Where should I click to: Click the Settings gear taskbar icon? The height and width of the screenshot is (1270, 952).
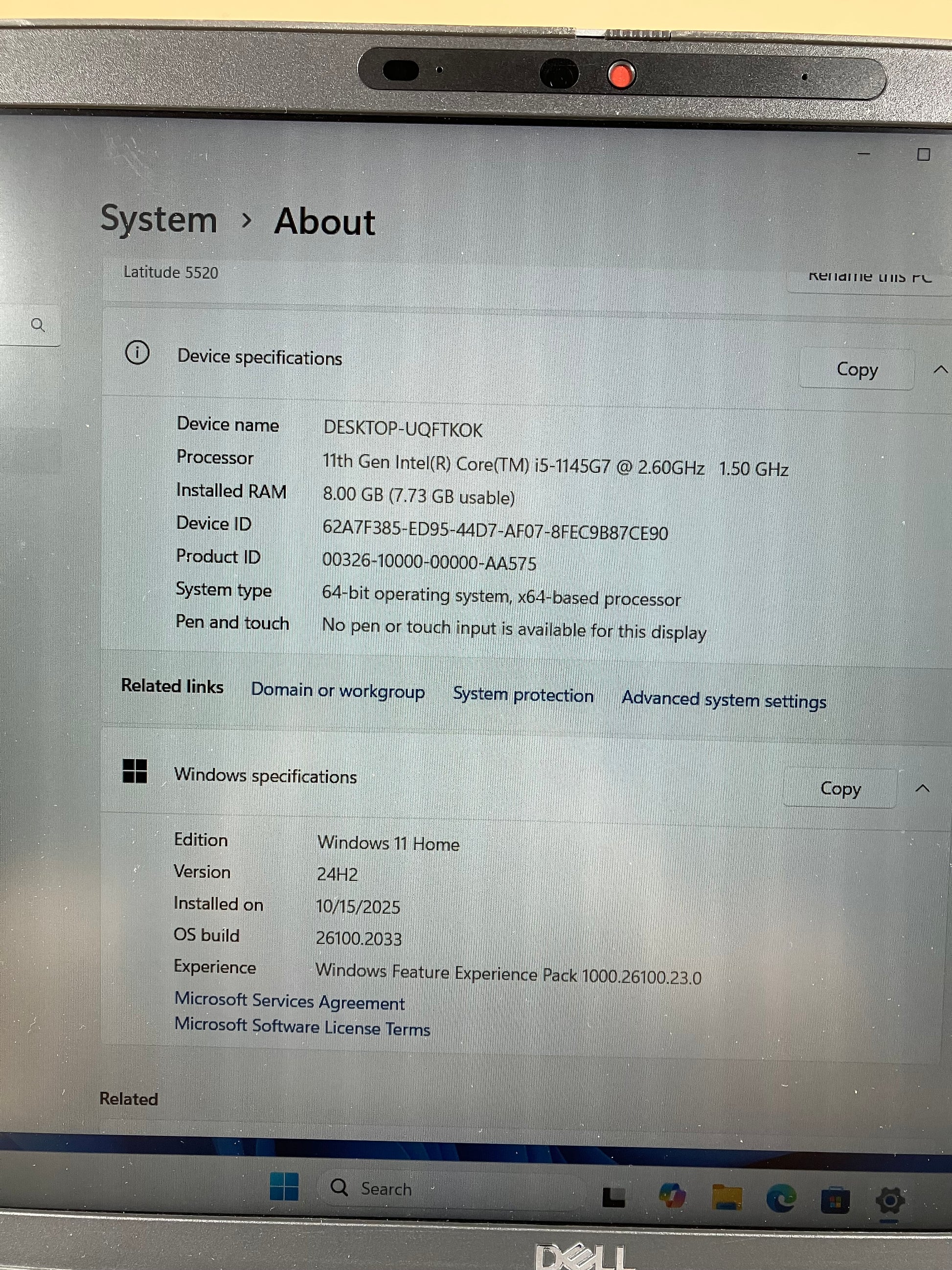pyautogui.click(x=889, y=1201)
